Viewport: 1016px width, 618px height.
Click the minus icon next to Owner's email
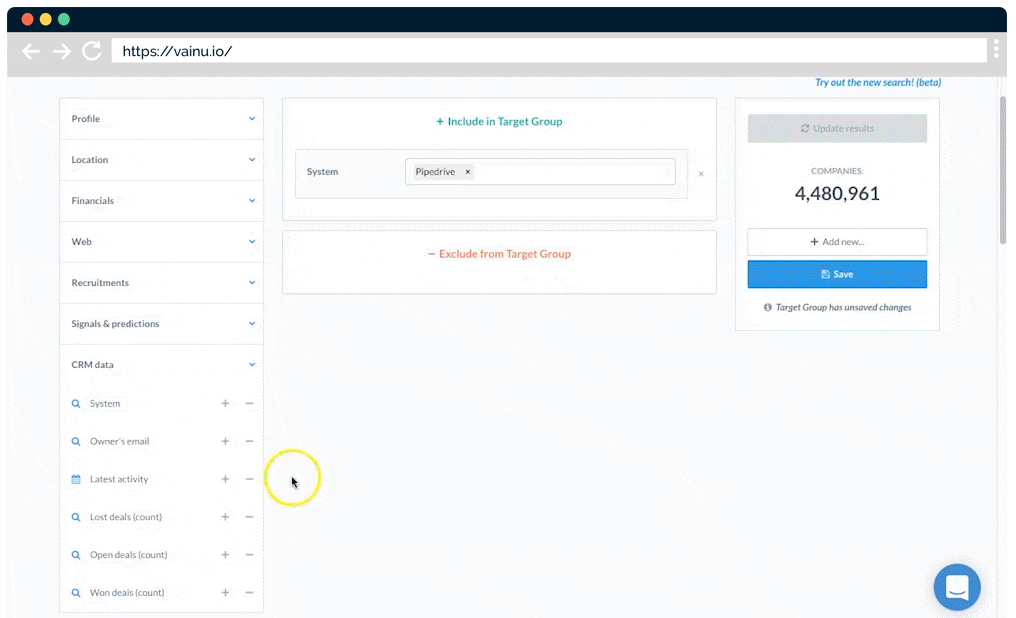point(249,441)
